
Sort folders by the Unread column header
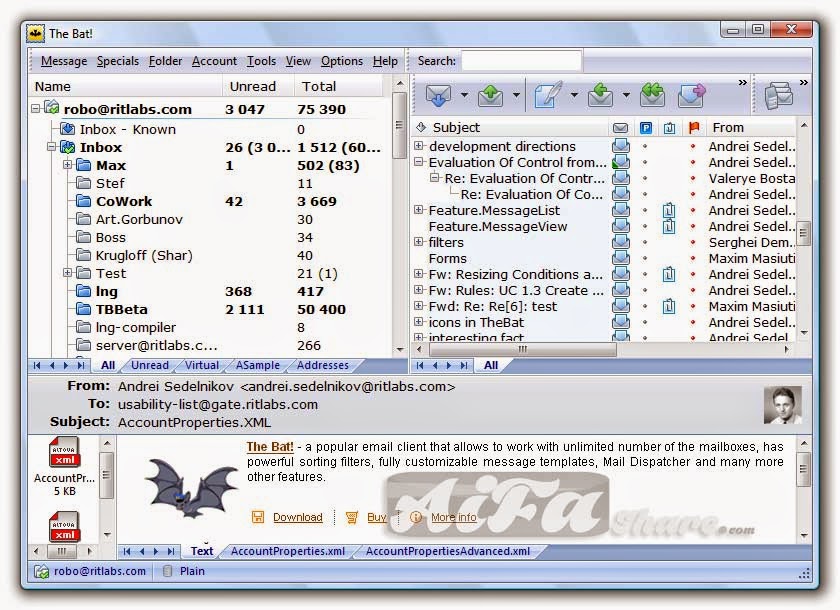[258, 86]
